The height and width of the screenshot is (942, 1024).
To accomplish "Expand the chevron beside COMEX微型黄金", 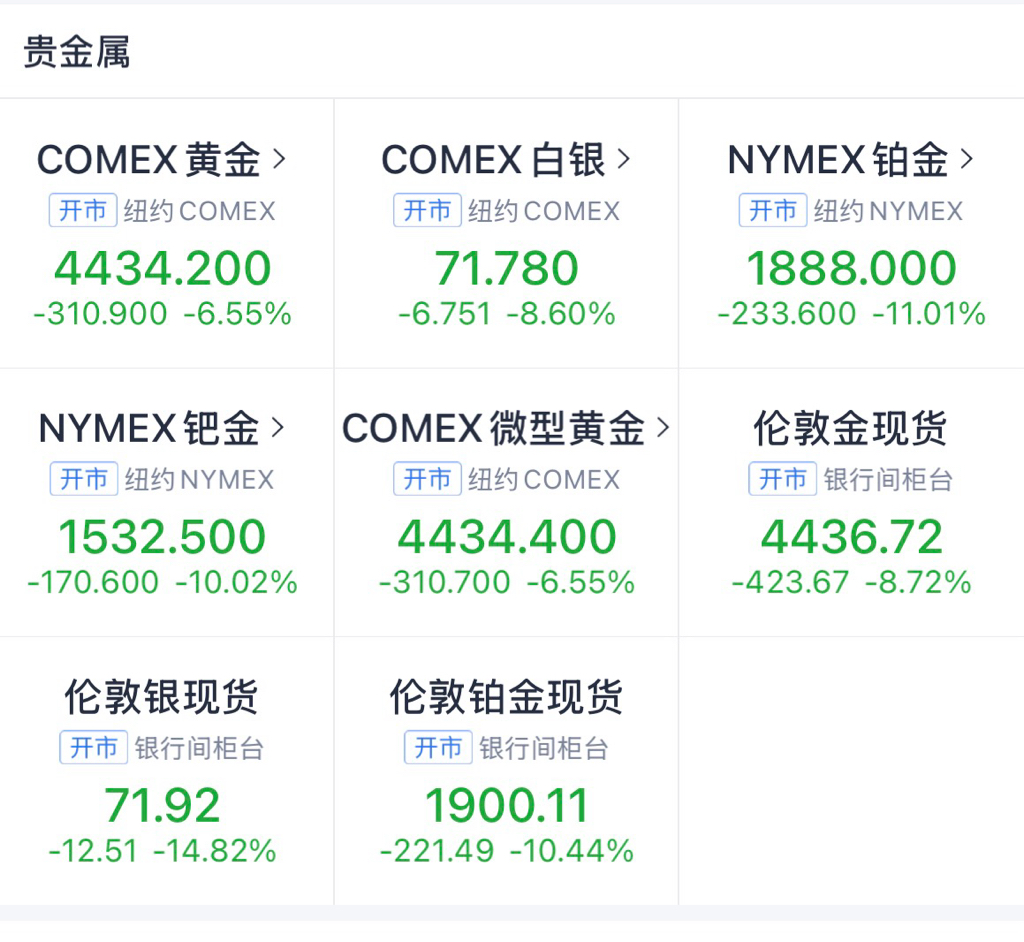I will [663, 427].
